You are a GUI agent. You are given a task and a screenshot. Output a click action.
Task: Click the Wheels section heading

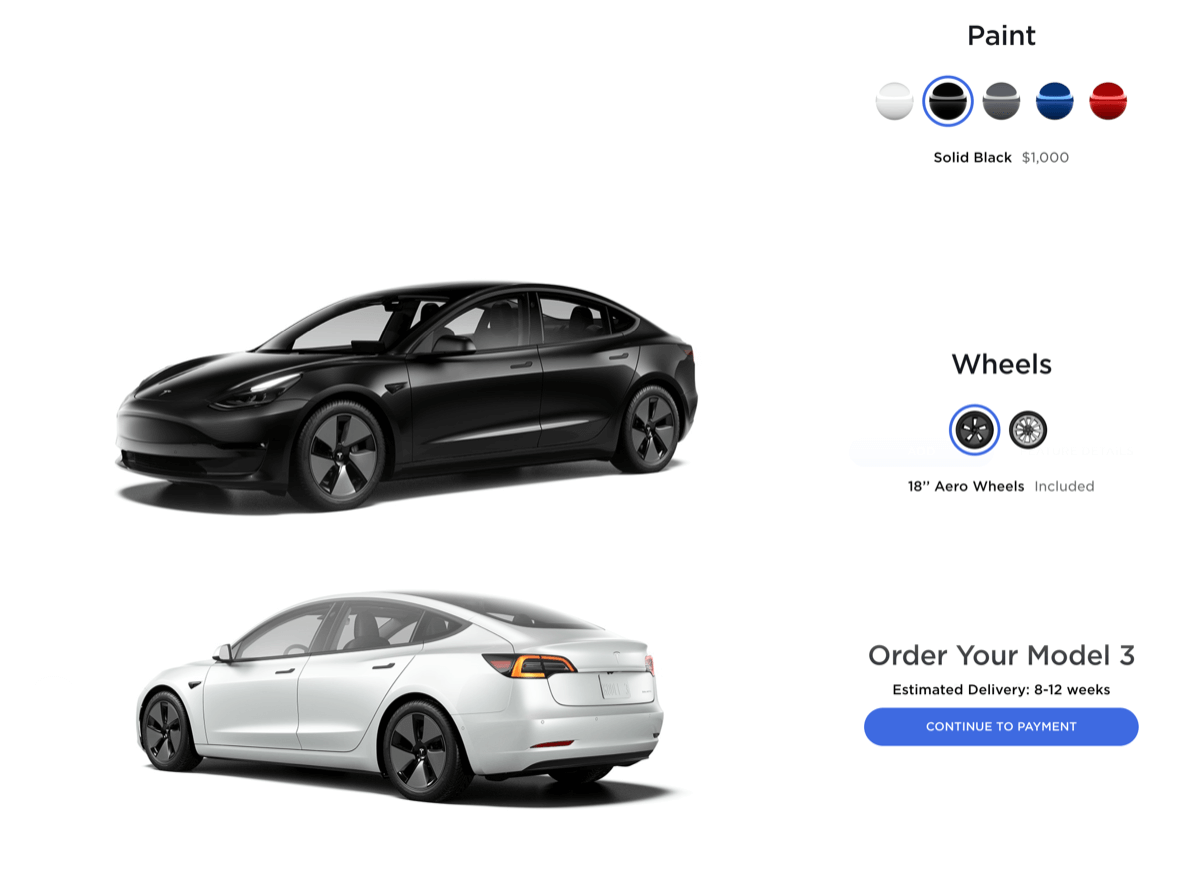pyautogui.click(x=1001, y=364)
